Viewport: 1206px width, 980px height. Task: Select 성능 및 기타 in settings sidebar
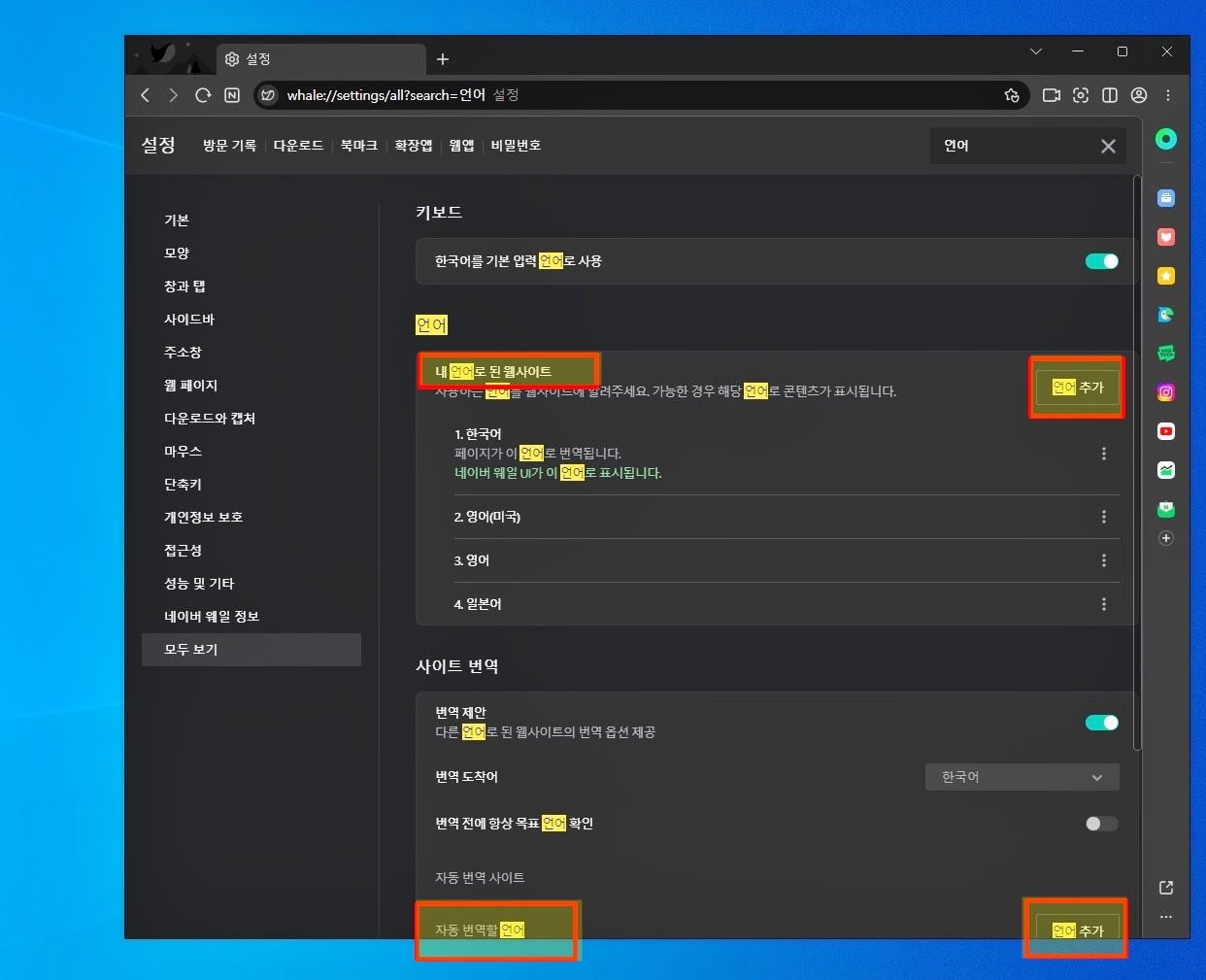[251, 584]
